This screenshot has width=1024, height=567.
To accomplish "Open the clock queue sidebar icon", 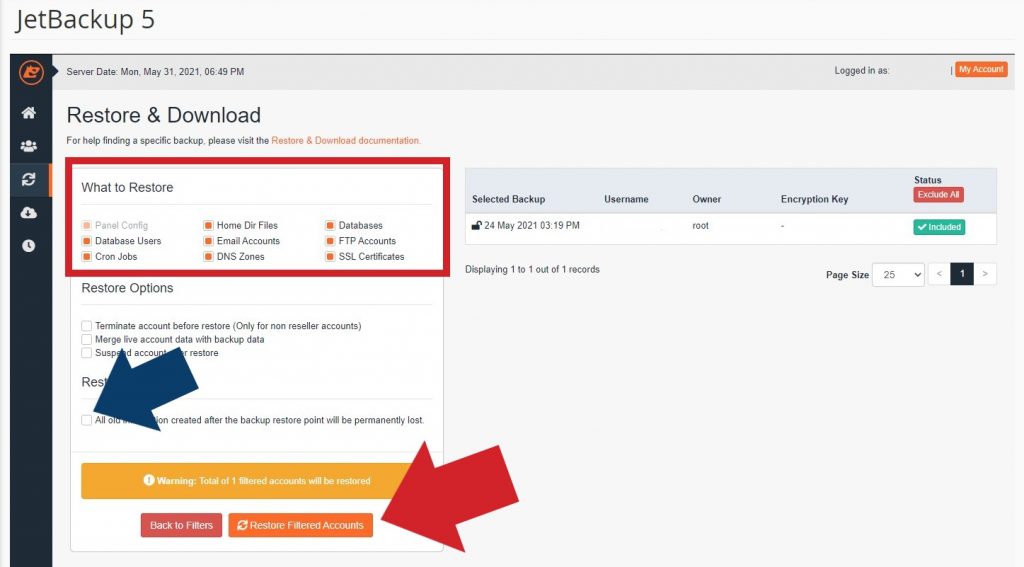I will point(29,246).
